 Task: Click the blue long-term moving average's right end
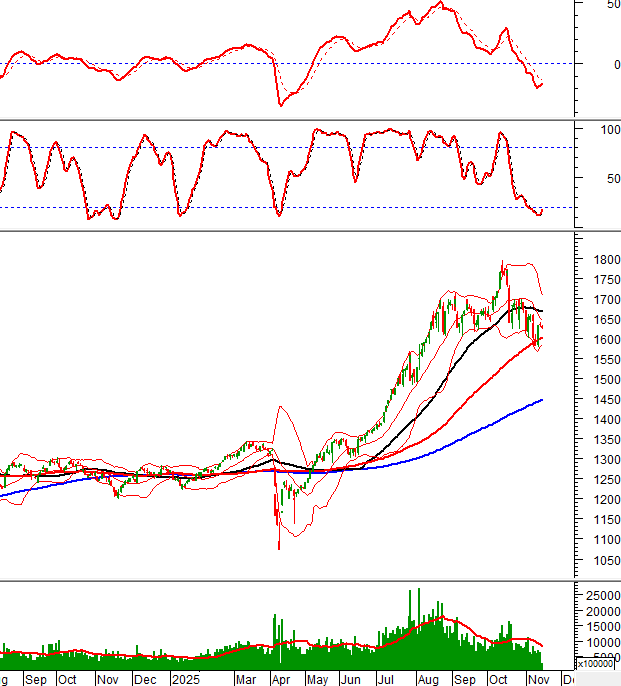542,400
